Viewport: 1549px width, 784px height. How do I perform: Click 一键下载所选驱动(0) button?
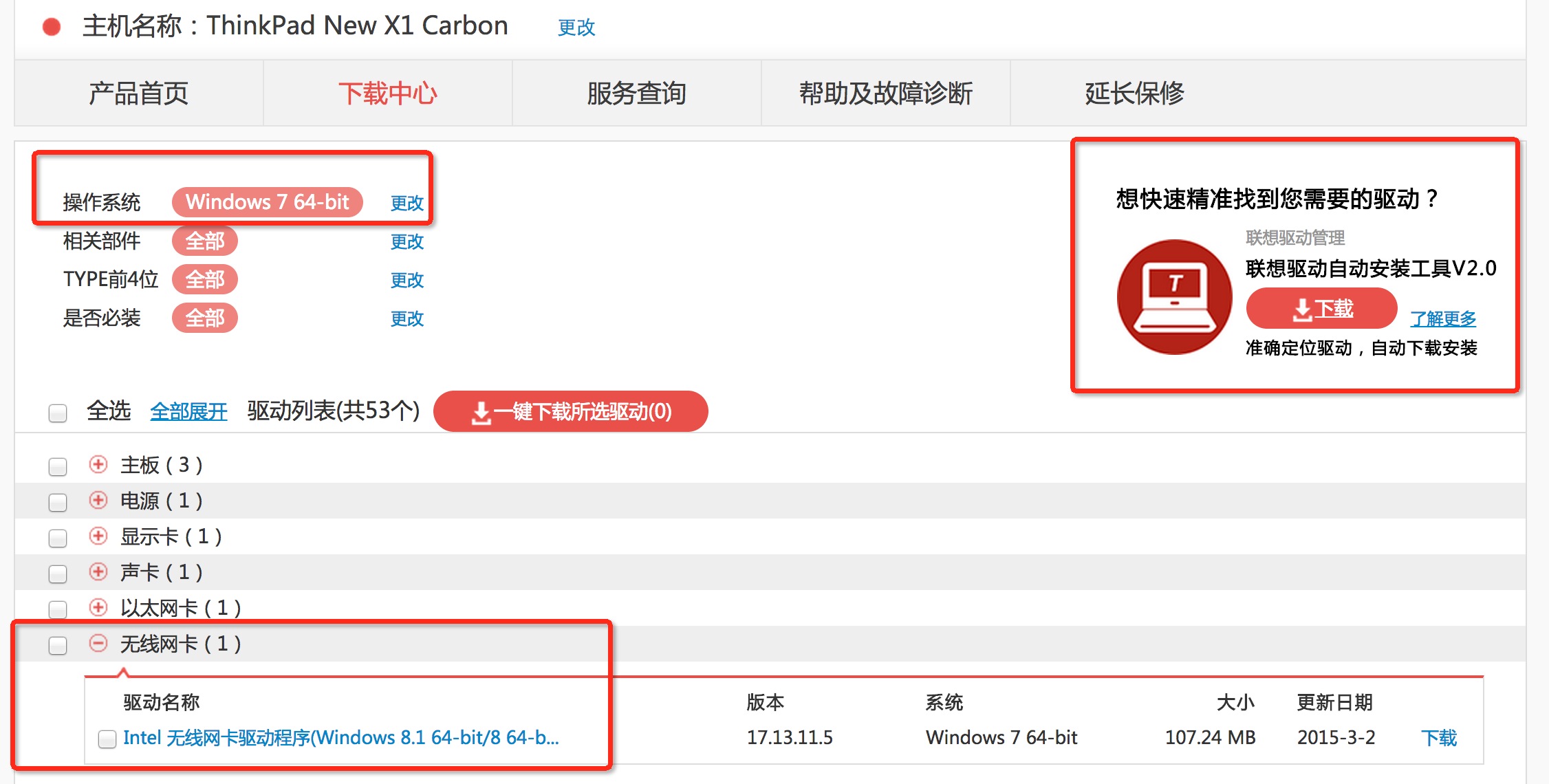click(x=571, y=411)
